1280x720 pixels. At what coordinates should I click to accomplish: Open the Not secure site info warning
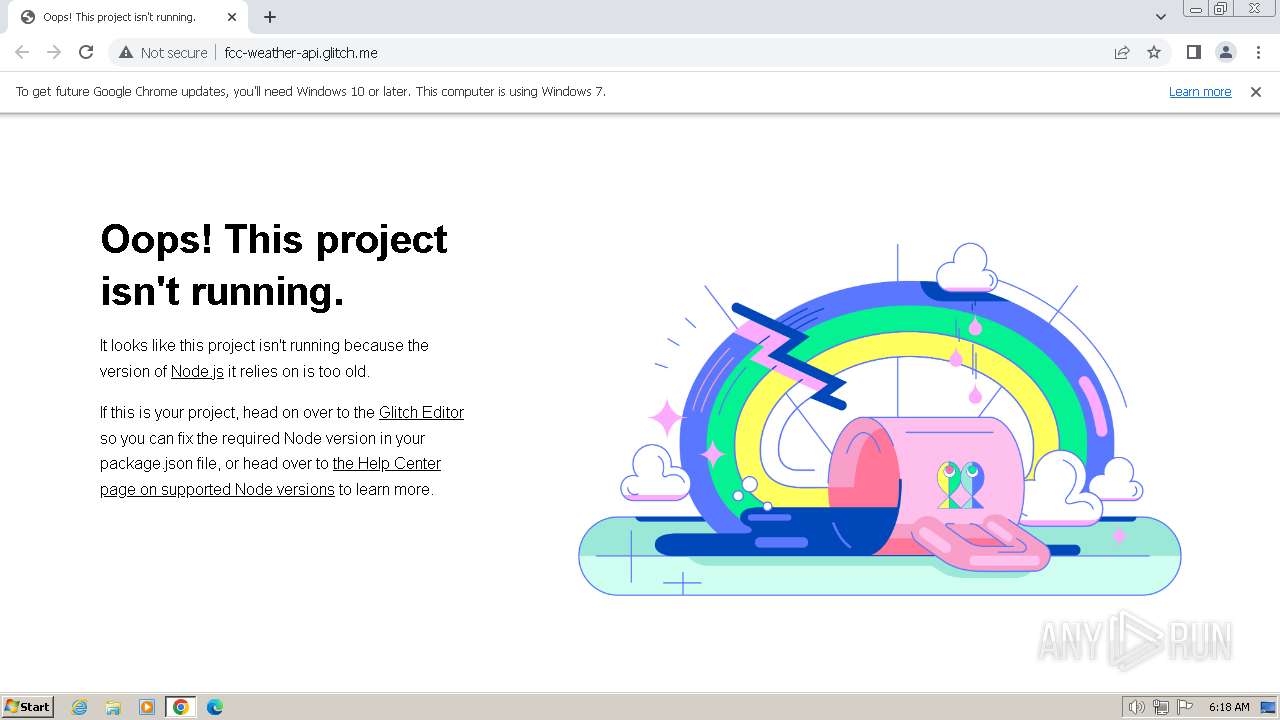163,52
